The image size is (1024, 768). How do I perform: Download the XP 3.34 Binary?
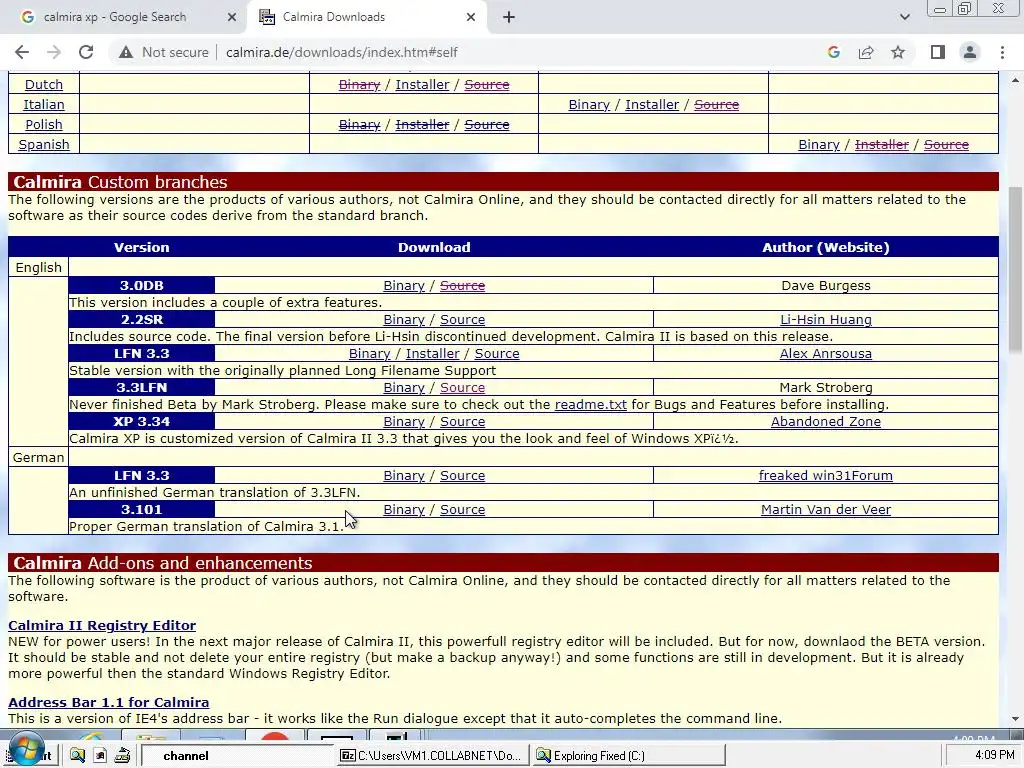404,421
